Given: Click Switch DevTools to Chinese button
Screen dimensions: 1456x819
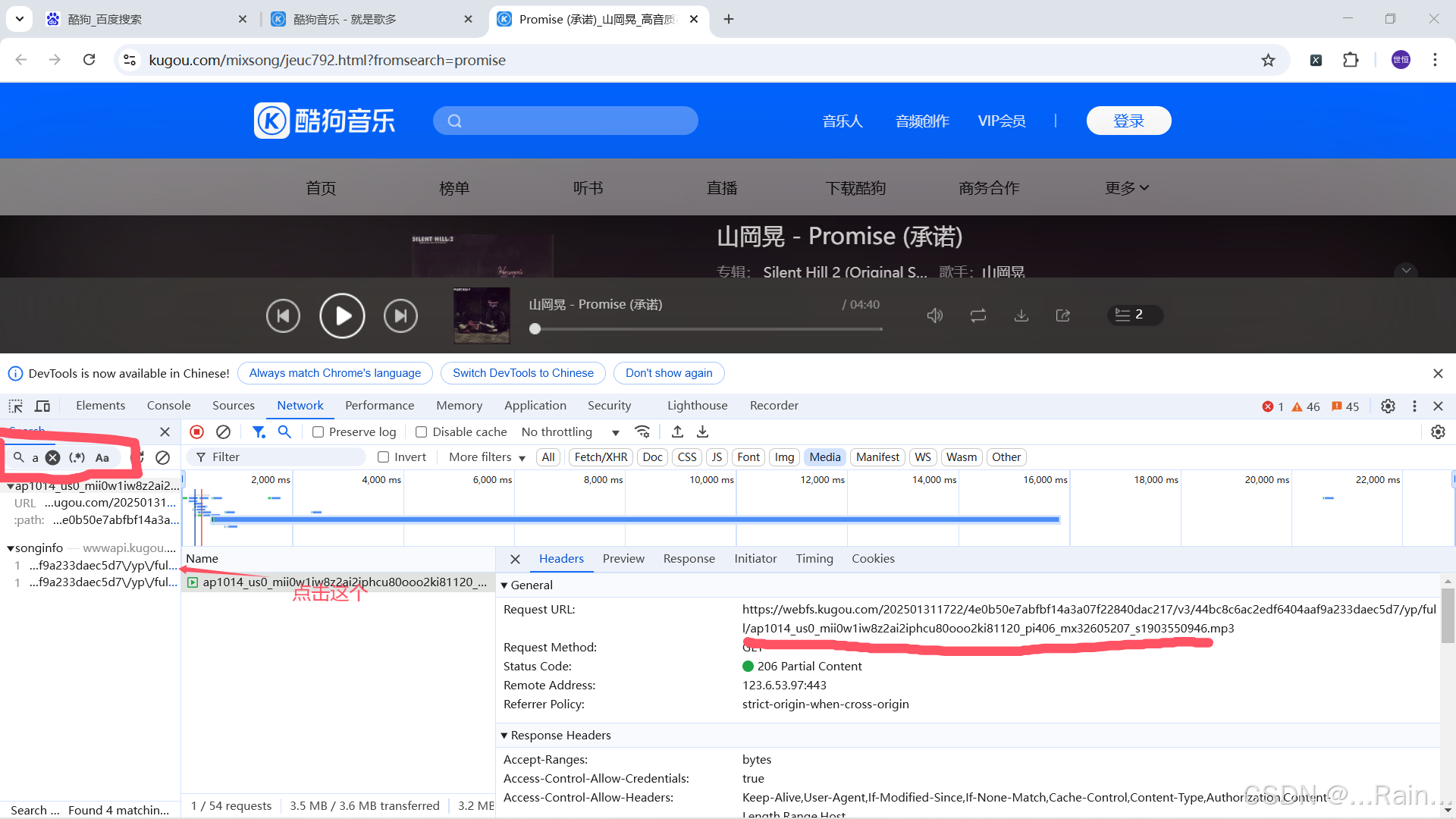Looking at the screenshot, I should pos(522,373).
